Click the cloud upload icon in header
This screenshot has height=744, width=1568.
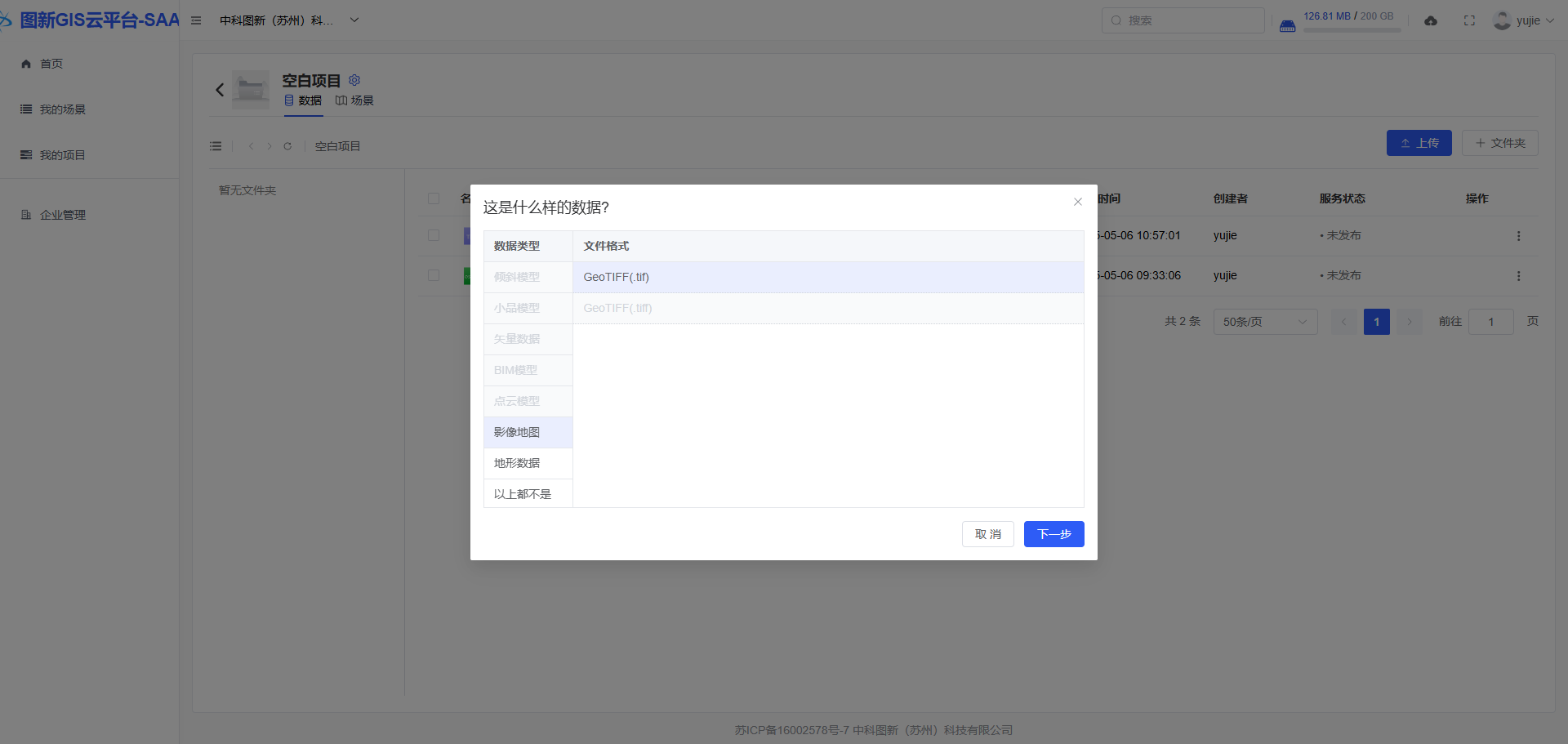pos(1431,20)
